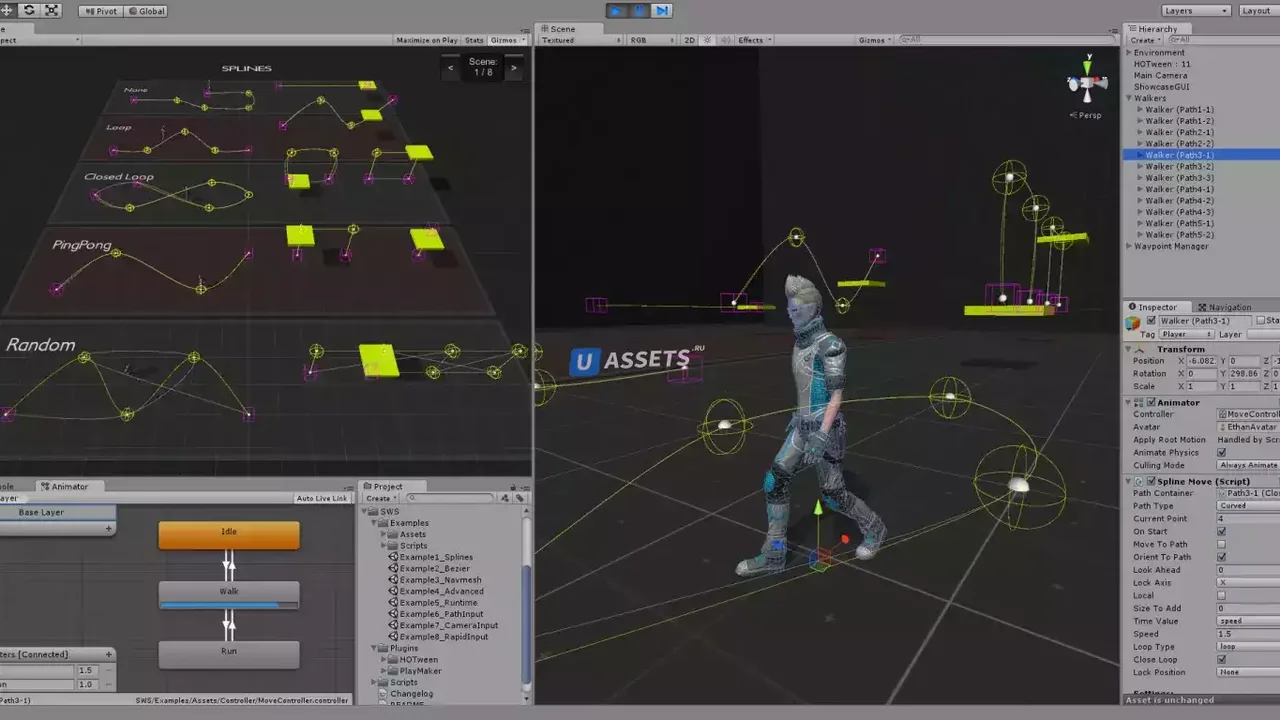Toggle the Global handle rotation button
Screen dimensions: 1280x720
tap(147, 11)
